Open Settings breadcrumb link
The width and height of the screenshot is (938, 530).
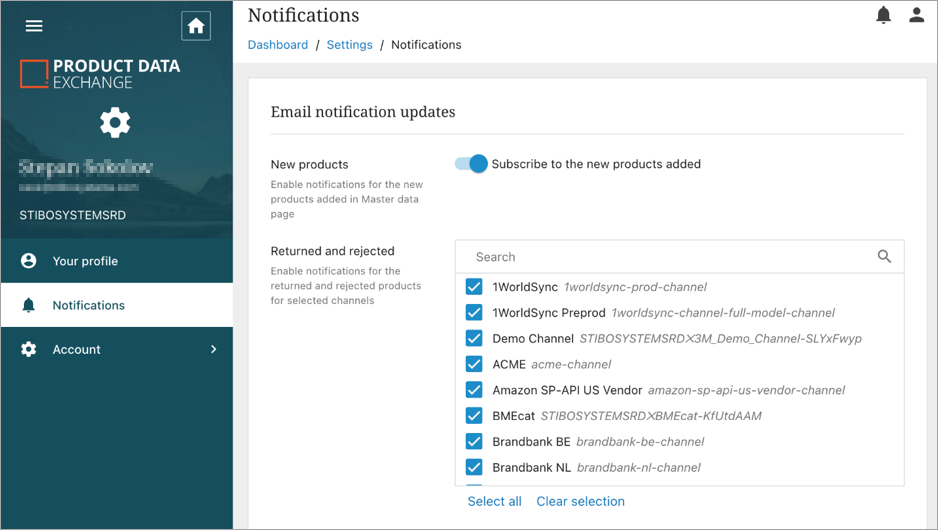(349, 45)
